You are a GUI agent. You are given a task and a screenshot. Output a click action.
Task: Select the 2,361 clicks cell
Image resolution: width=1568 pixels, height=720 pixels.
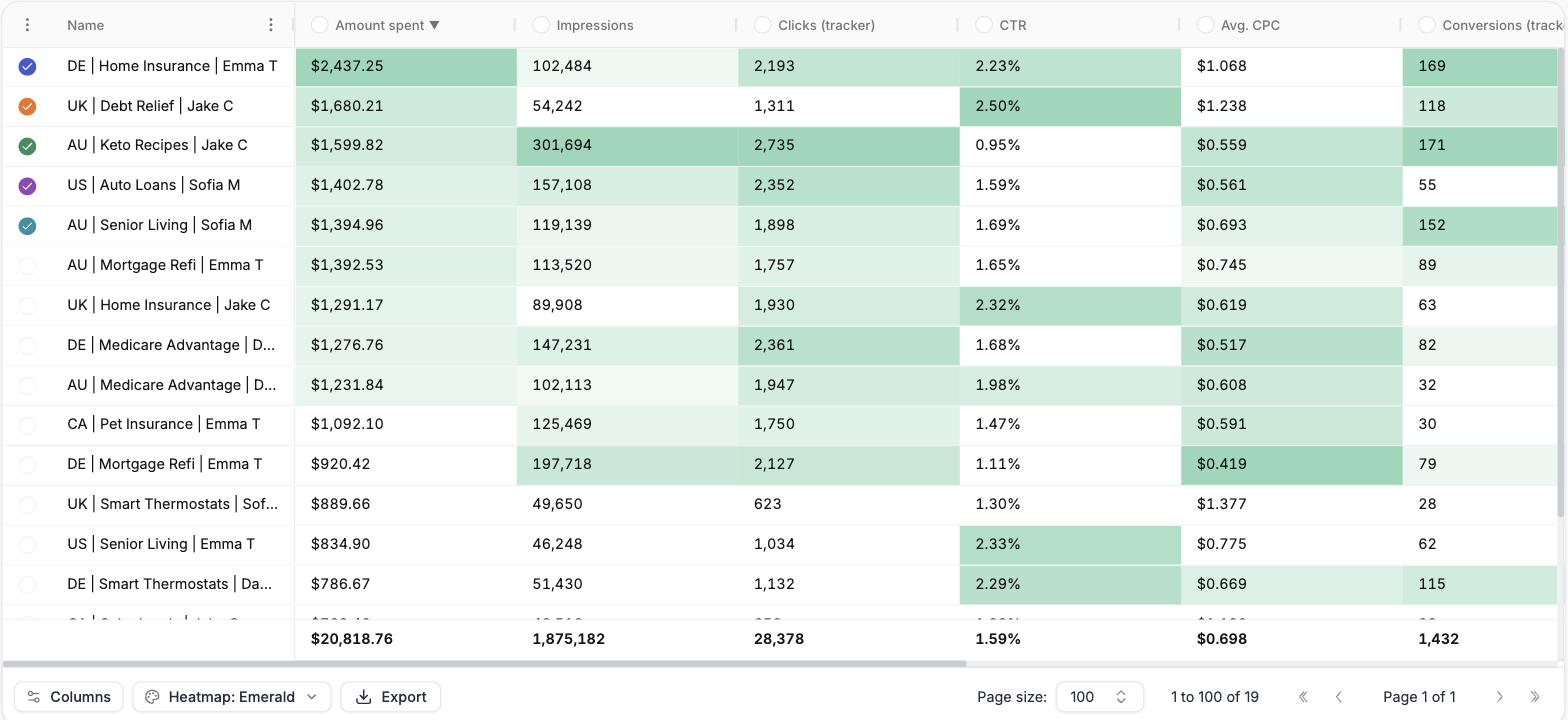tap(848, 345)
